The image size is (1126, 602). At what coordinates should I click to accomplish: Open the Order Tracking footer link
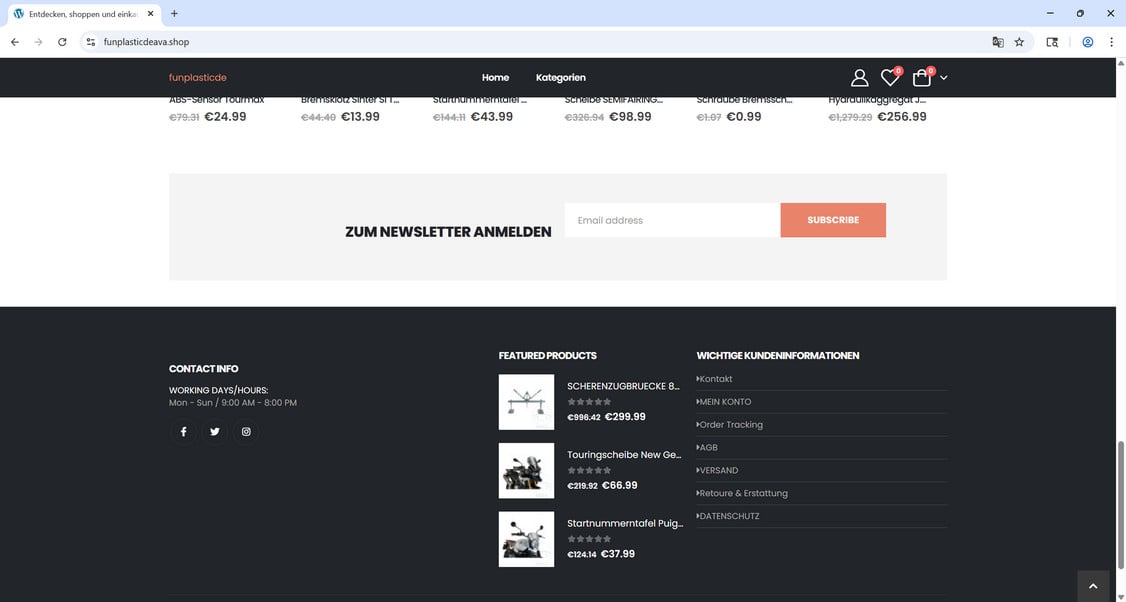[x=730, y=424]
